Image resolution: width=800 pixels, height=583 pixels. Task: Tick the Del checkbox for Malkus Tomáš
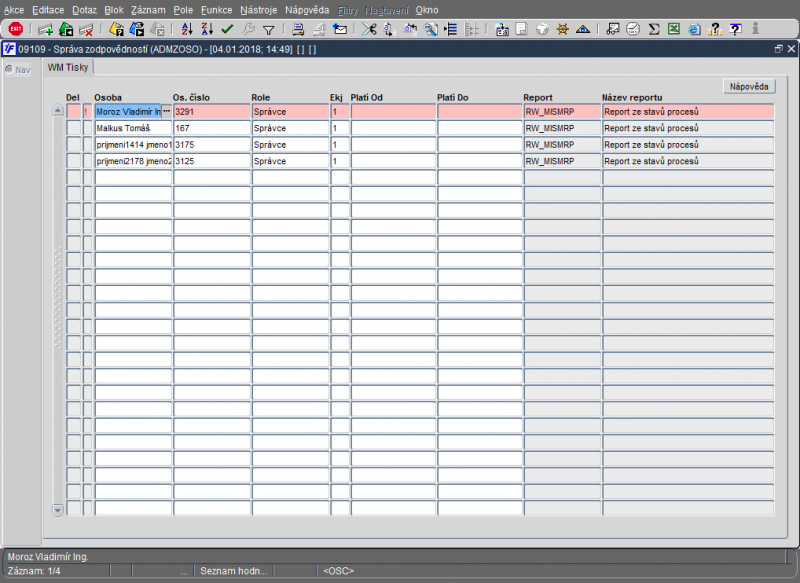(x=73, y=128)
